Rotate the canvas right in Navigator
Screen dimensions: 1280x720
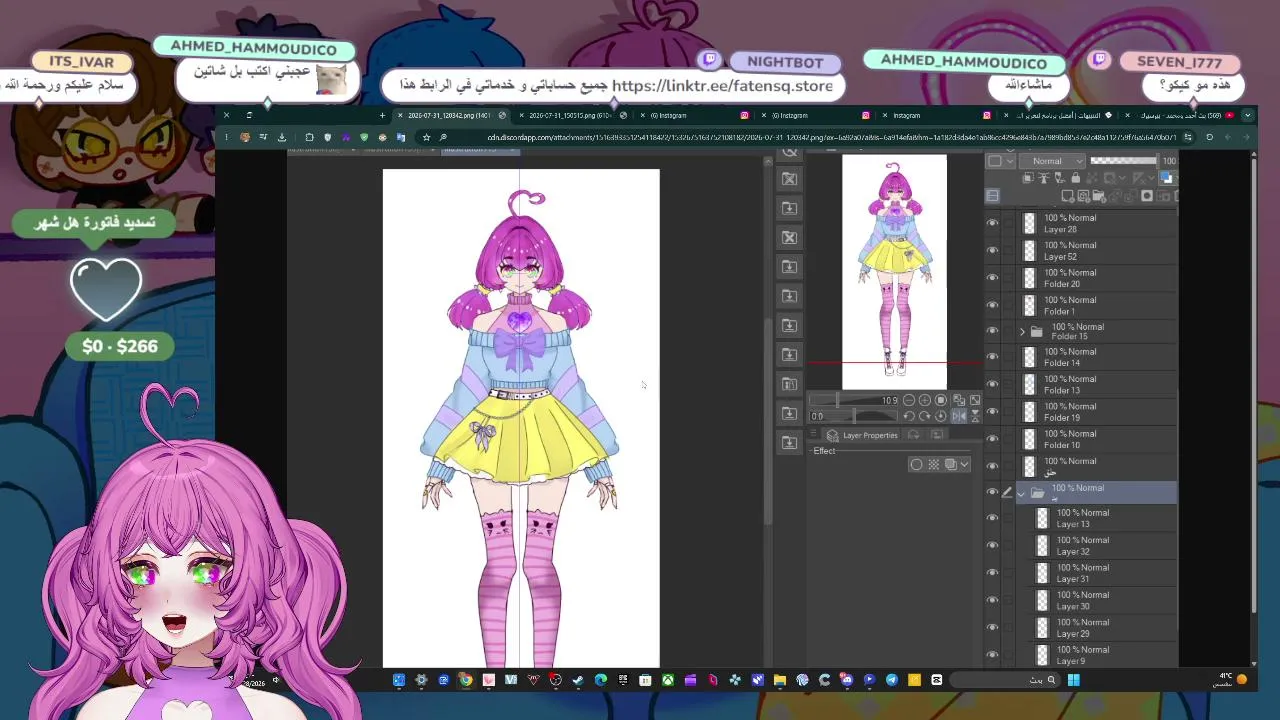924,416
